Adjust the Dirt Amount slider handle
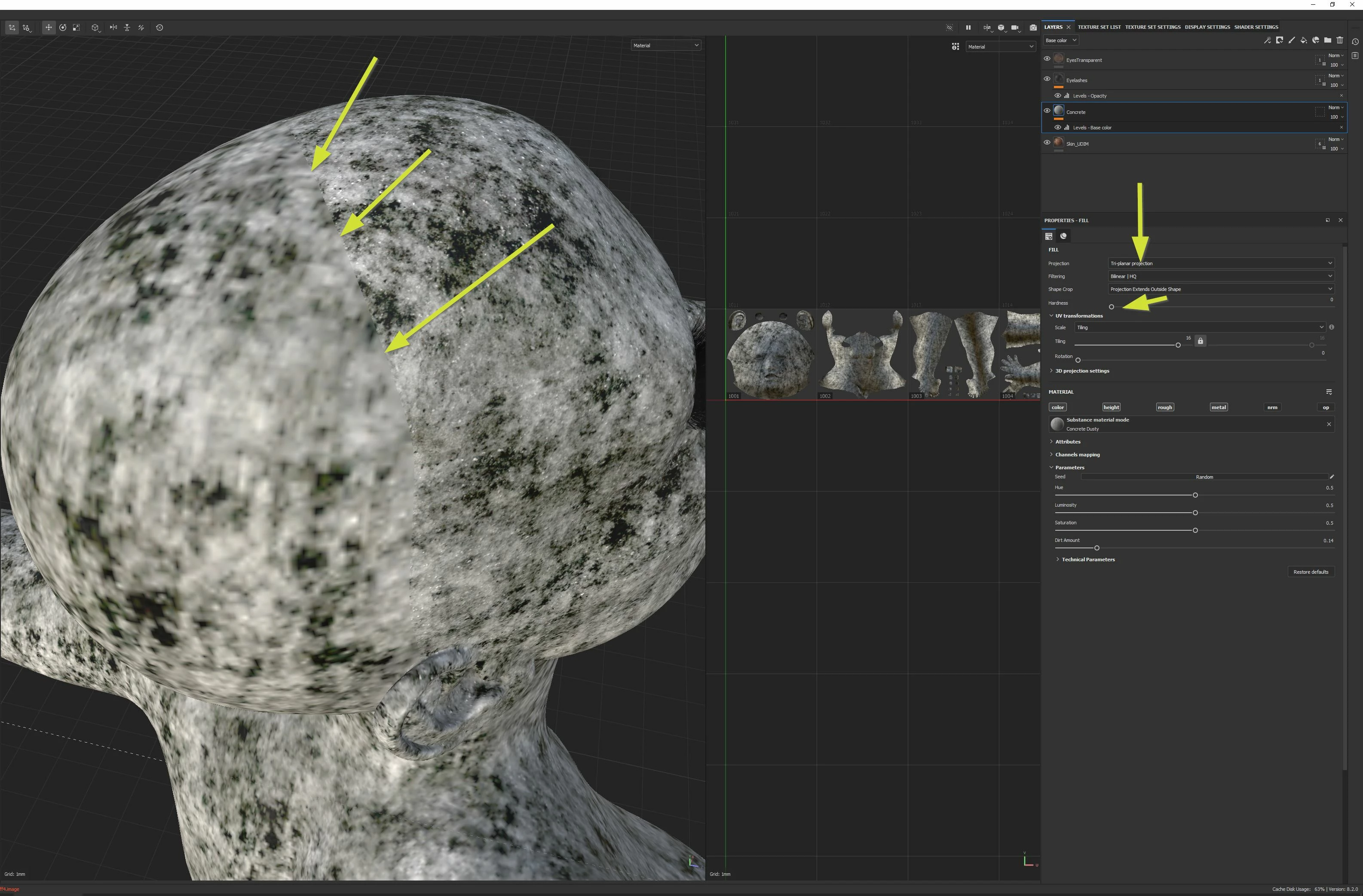The height and width of the screenshot is (896, 1363). click(1097, 548)
